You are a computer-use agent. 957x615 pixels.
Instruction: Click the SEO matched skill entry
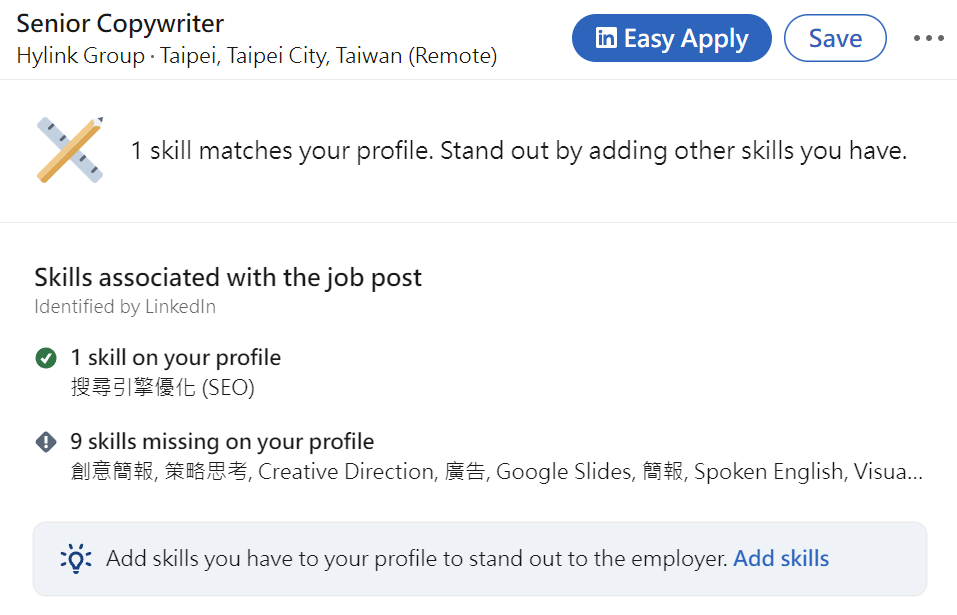pos(162,387)
